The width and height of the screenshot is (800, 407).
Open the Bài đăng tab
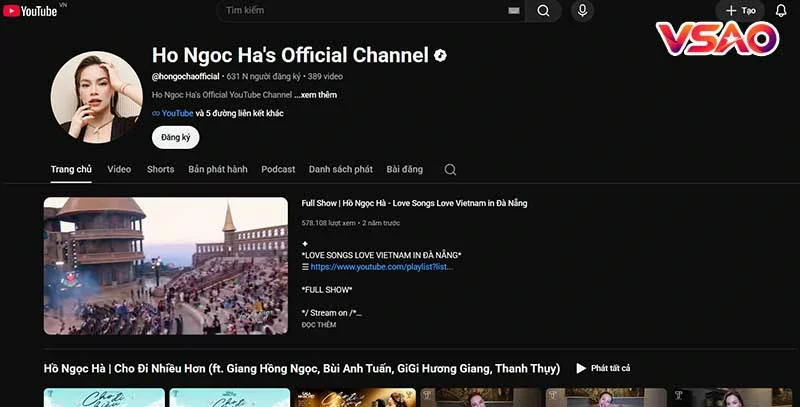click(x=405, y=169)
